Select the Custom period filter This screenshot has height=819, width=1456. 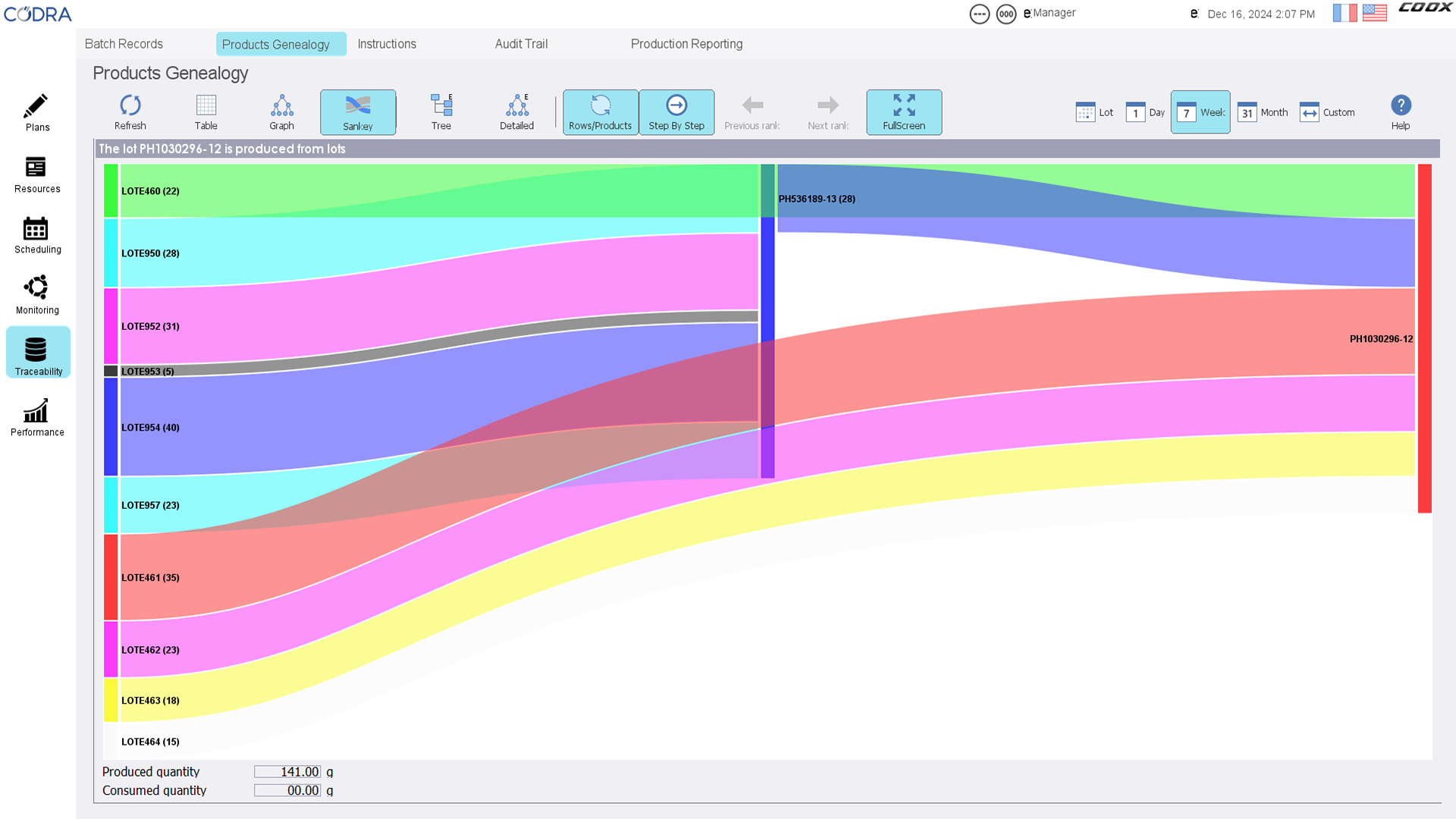pyautogui.click(x=1327, y=112)
